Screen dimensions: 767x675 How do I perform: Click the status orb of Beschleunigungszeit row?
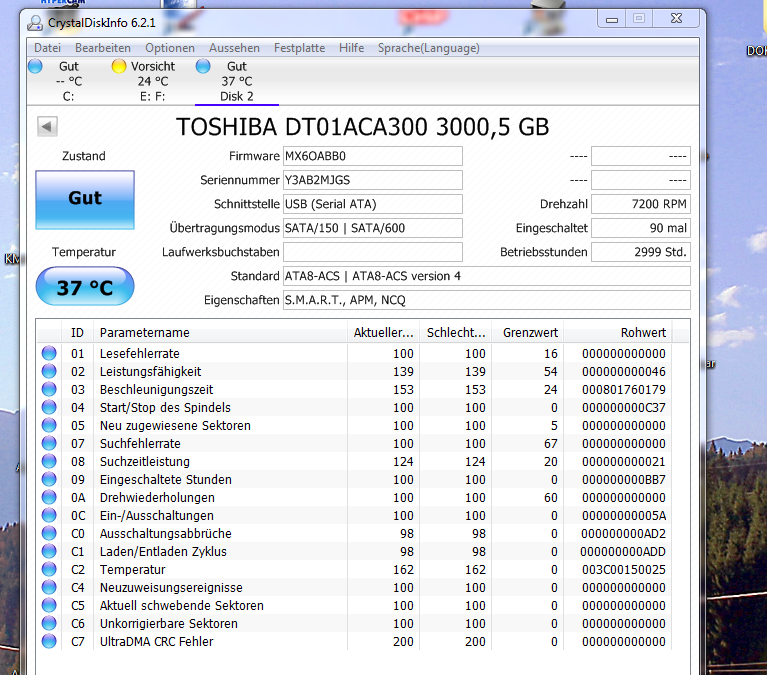coord(49,389)
